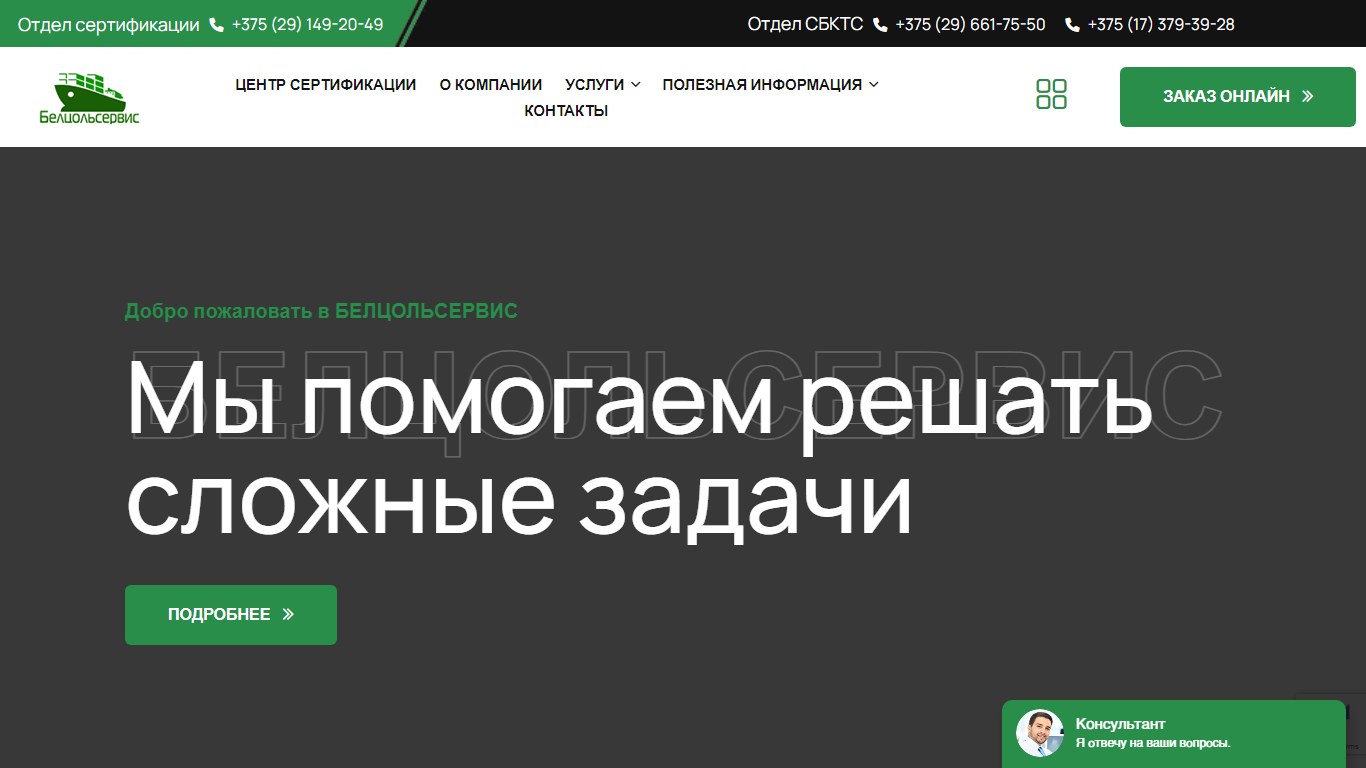Click the ПОДРОБНЕЕ button
Image resolution: width=1366 pixels, height=768 pixels.
tap(231, 615)
